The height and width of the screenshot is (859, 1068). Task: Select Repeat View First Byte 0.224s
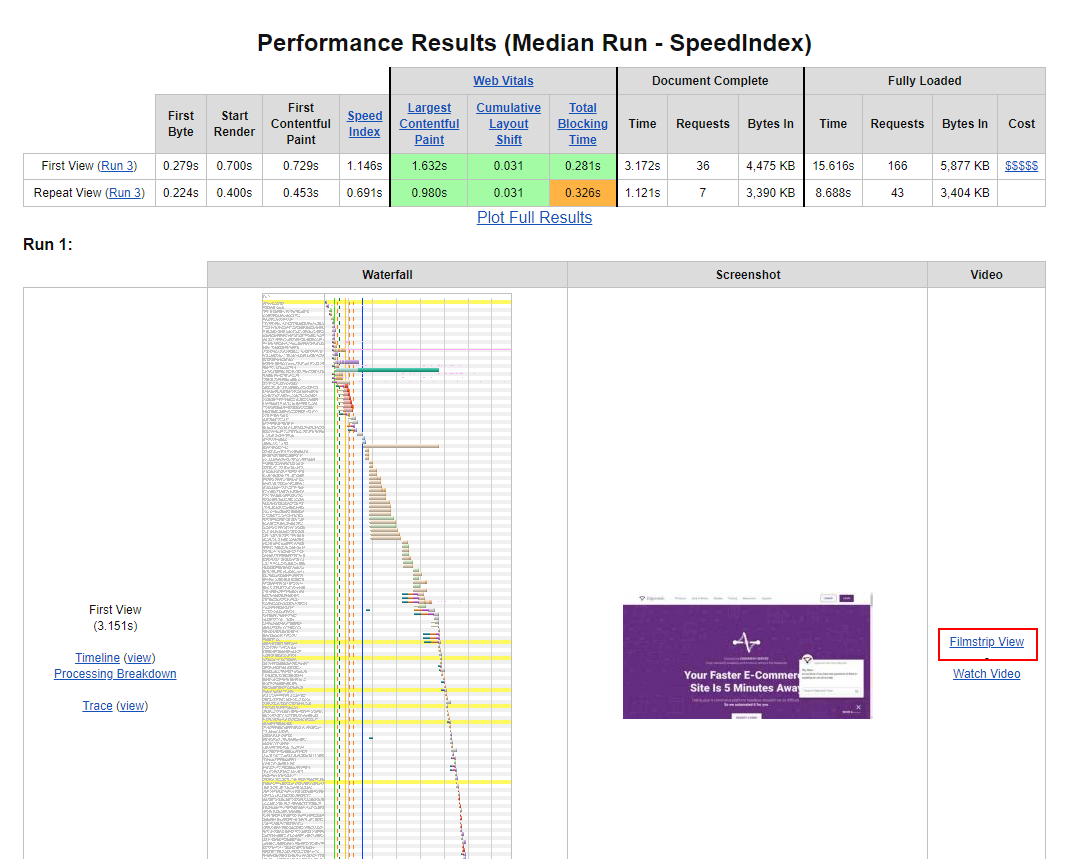point(180,193)
